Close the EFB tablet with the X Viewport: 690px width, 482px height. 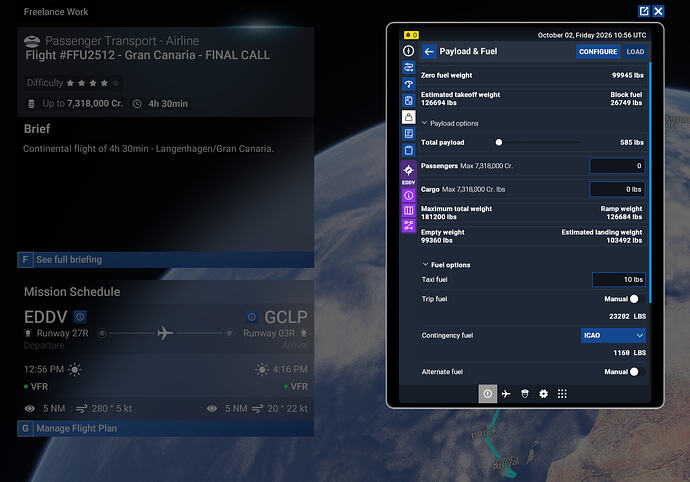658,11
